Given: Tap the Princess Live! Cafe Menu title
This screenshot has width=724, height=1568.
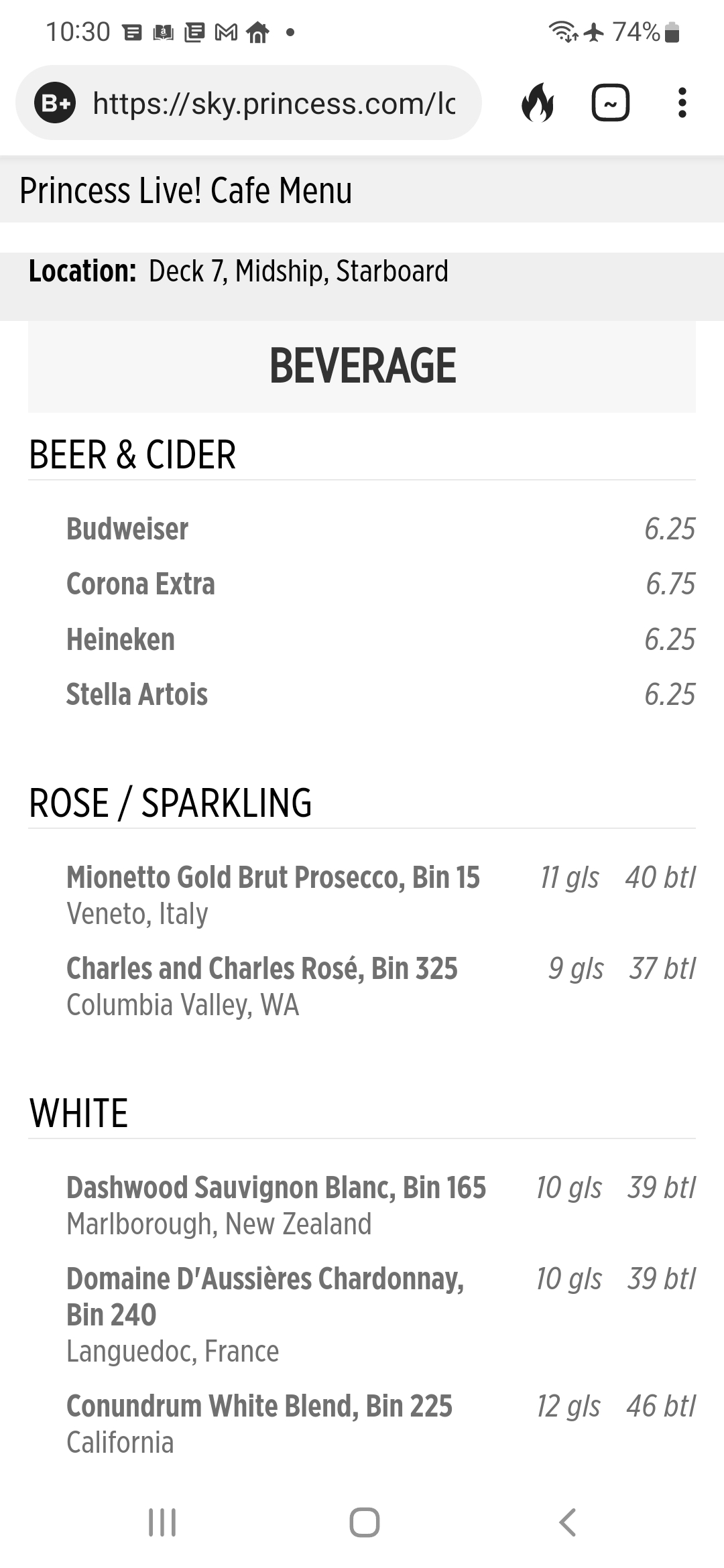Looking at the screenshot, I should pyautogui.click(x=186, y=190).
